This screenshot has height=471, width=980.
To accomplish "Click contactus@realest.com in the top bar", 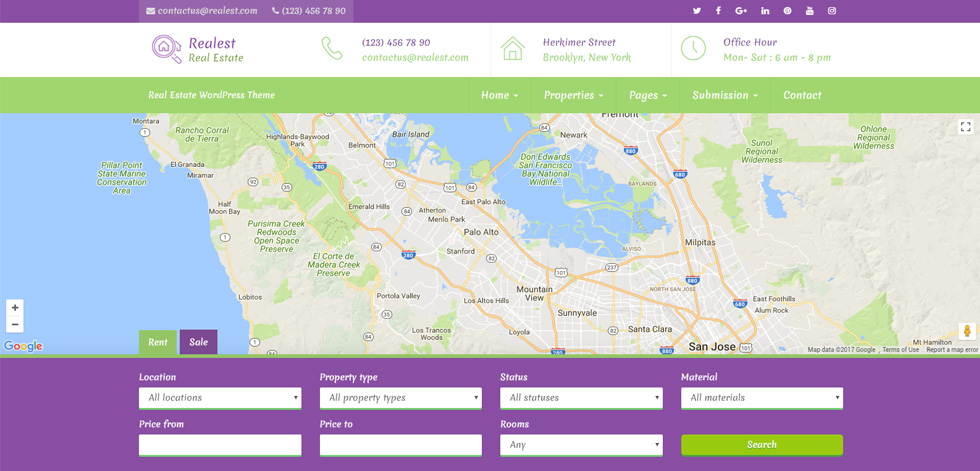I will (208, 11).
